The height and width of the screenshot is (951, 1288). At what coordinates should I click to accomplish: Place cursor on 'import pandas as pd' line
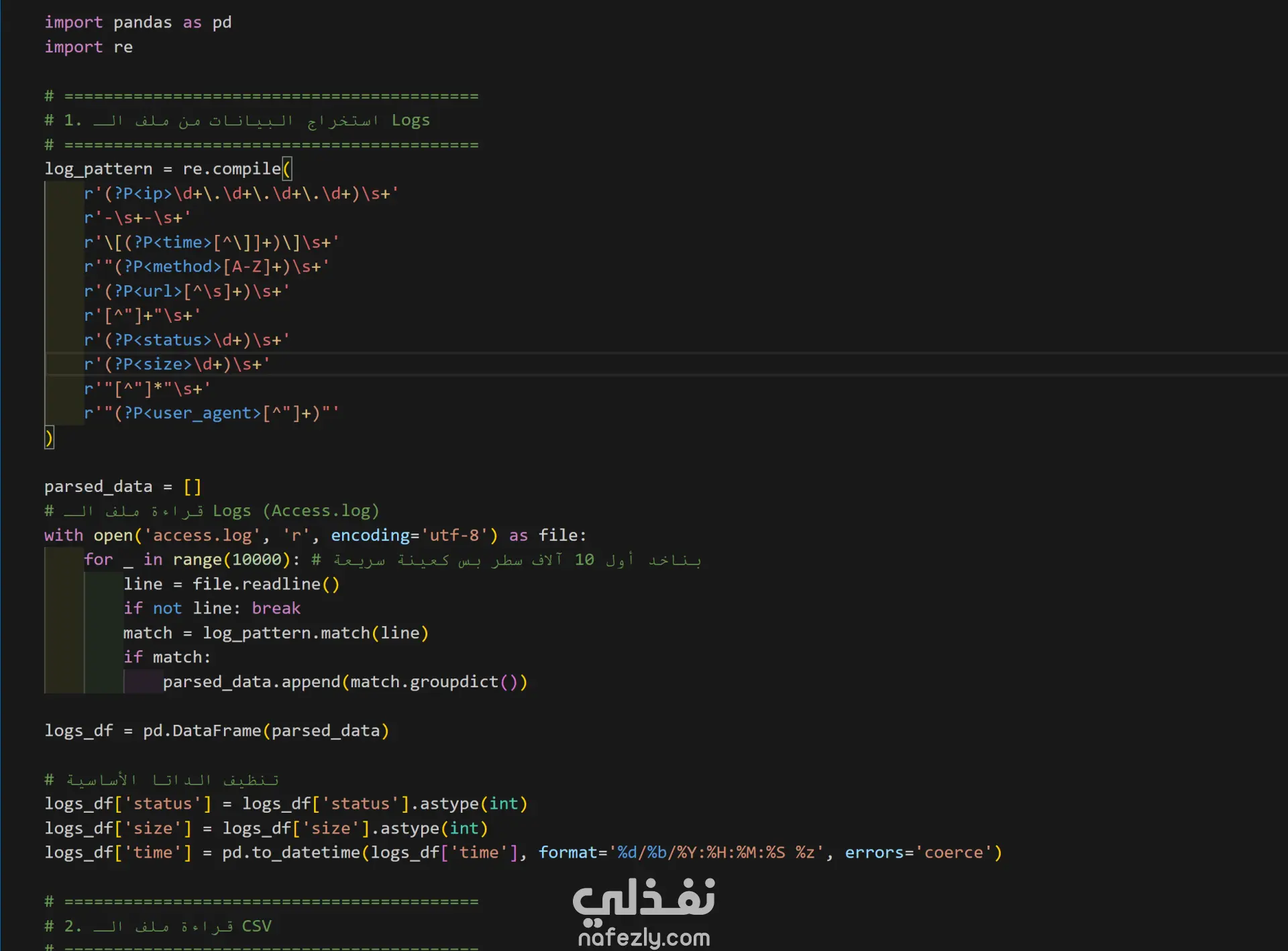click(x=138, y=22)
